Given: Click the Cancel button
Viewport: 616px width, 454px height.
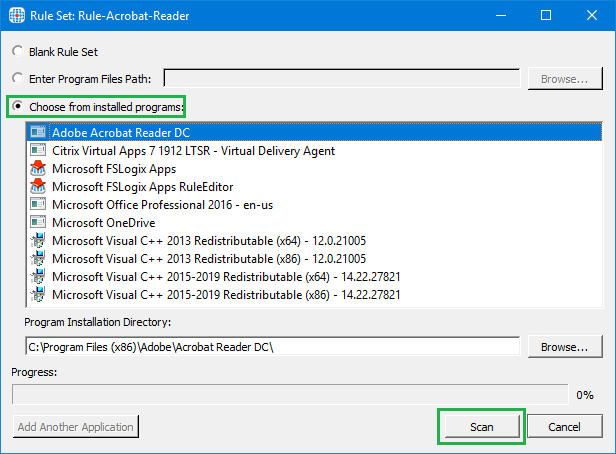Looking at the screenshot, I should tap(565, 427).
